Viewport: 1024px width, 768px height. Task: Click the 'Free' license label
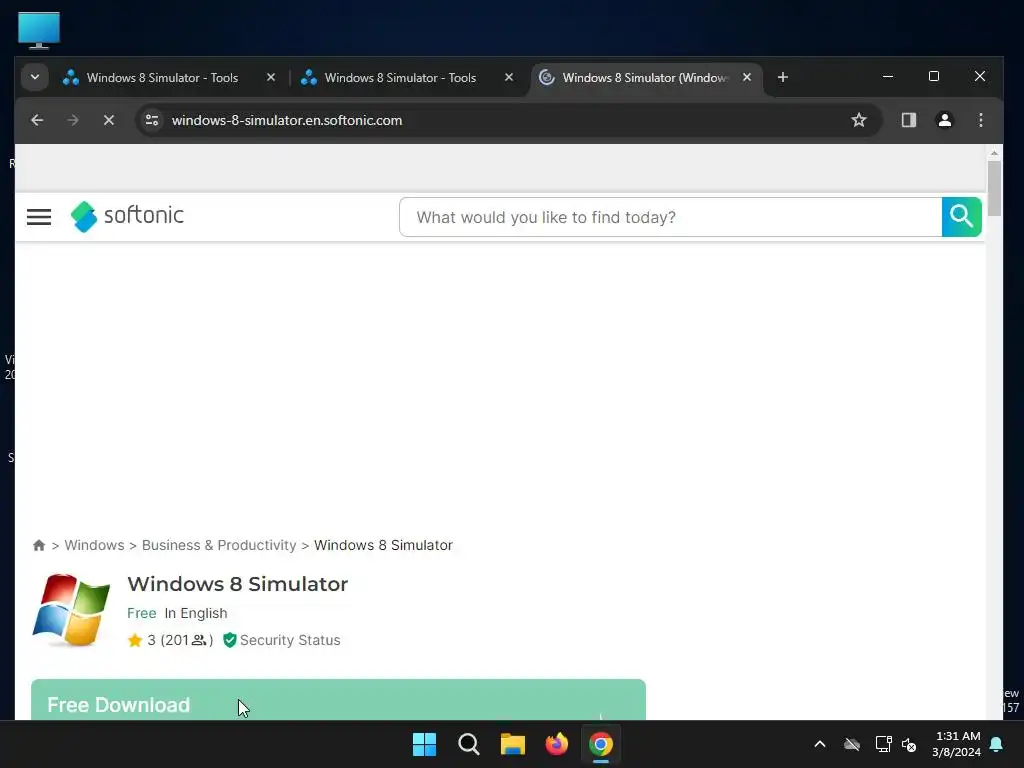[142, 613]
